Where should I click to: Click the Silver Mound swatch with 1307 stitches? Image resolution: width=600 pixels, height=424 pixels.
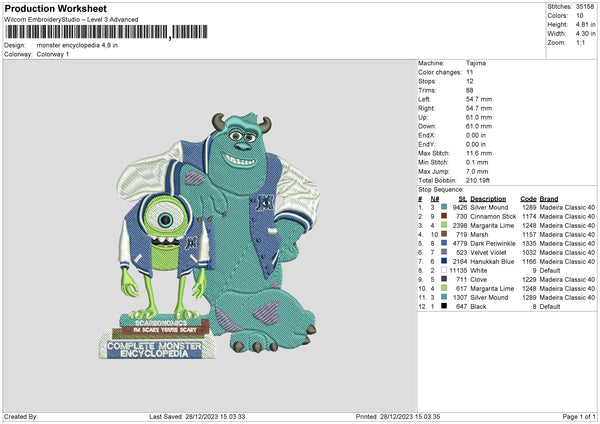click(x=444, y=297)
